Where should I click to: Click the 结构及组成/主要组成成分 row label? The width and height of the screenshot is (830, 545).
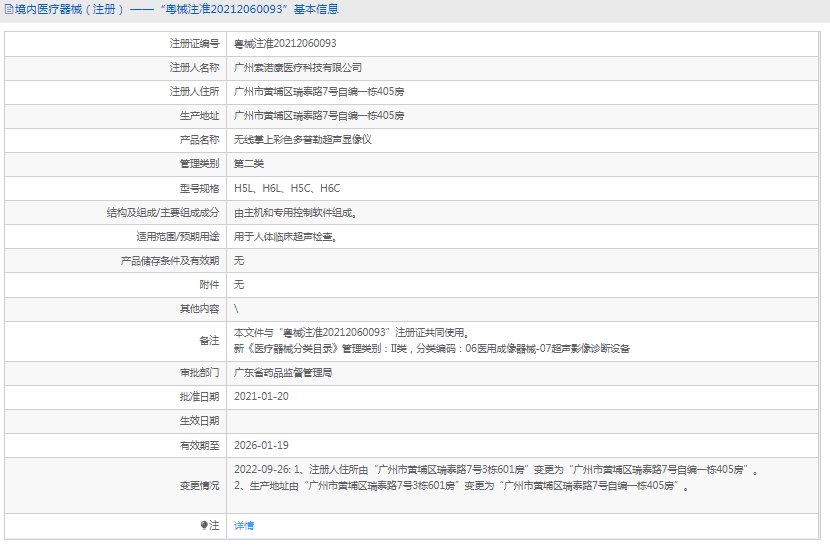point(163,213)
